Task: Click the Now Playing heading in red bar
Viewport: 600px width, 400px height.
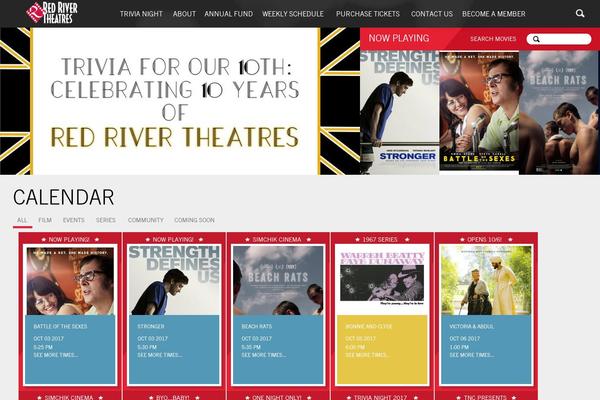Action: (x=399, y=38)
